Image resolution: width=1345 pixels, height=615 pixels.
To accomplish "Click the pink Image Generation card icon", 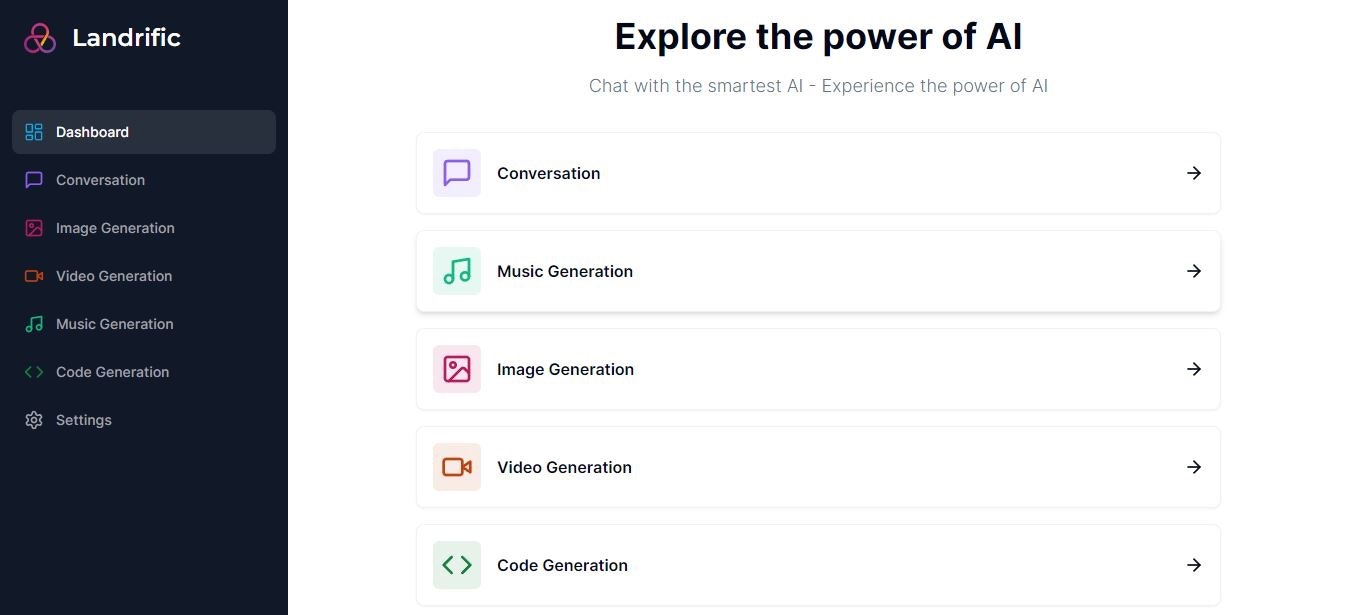I will pyautogui.click(x=457, y=369).
